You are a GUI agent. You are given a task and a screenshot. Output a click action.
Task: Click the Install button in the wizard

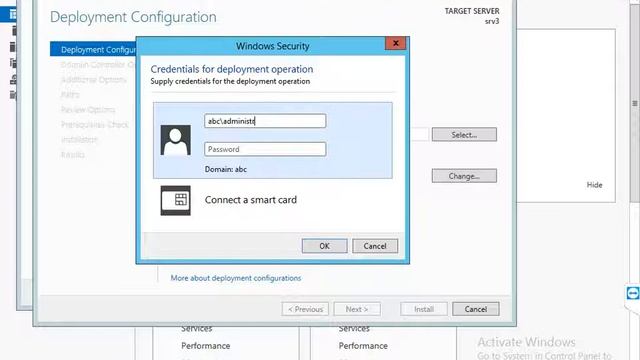tap(424, 309)
